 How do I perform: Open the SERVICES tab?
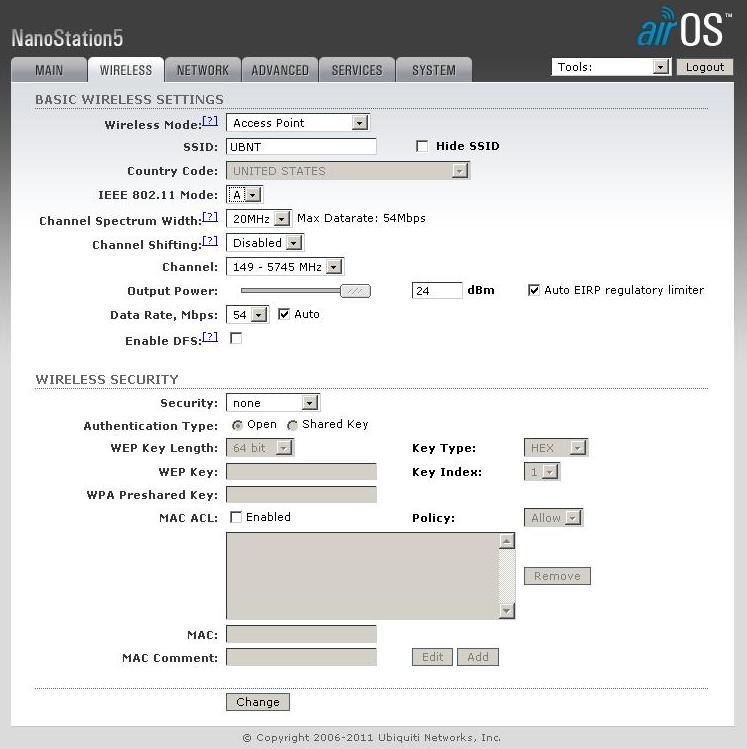tap(357, 70)
